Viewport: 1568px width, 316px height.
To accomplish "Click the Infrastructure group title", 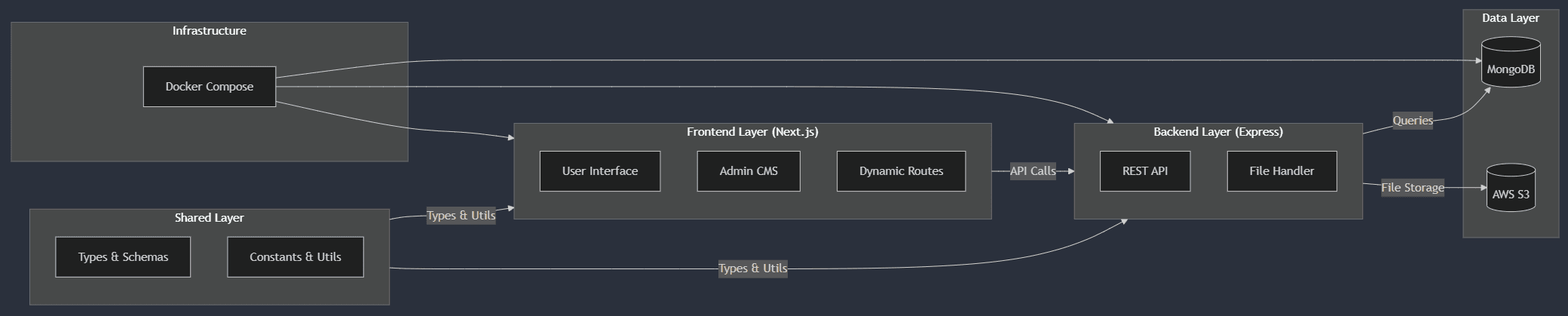I will tap(209, 31).
